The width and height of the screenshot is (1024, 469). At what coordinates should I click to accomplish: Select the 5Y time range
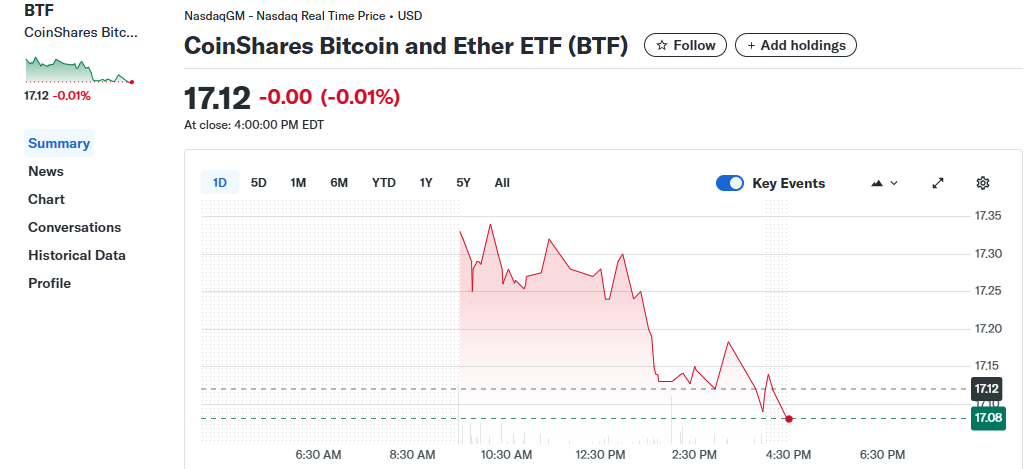pos(463,182)
